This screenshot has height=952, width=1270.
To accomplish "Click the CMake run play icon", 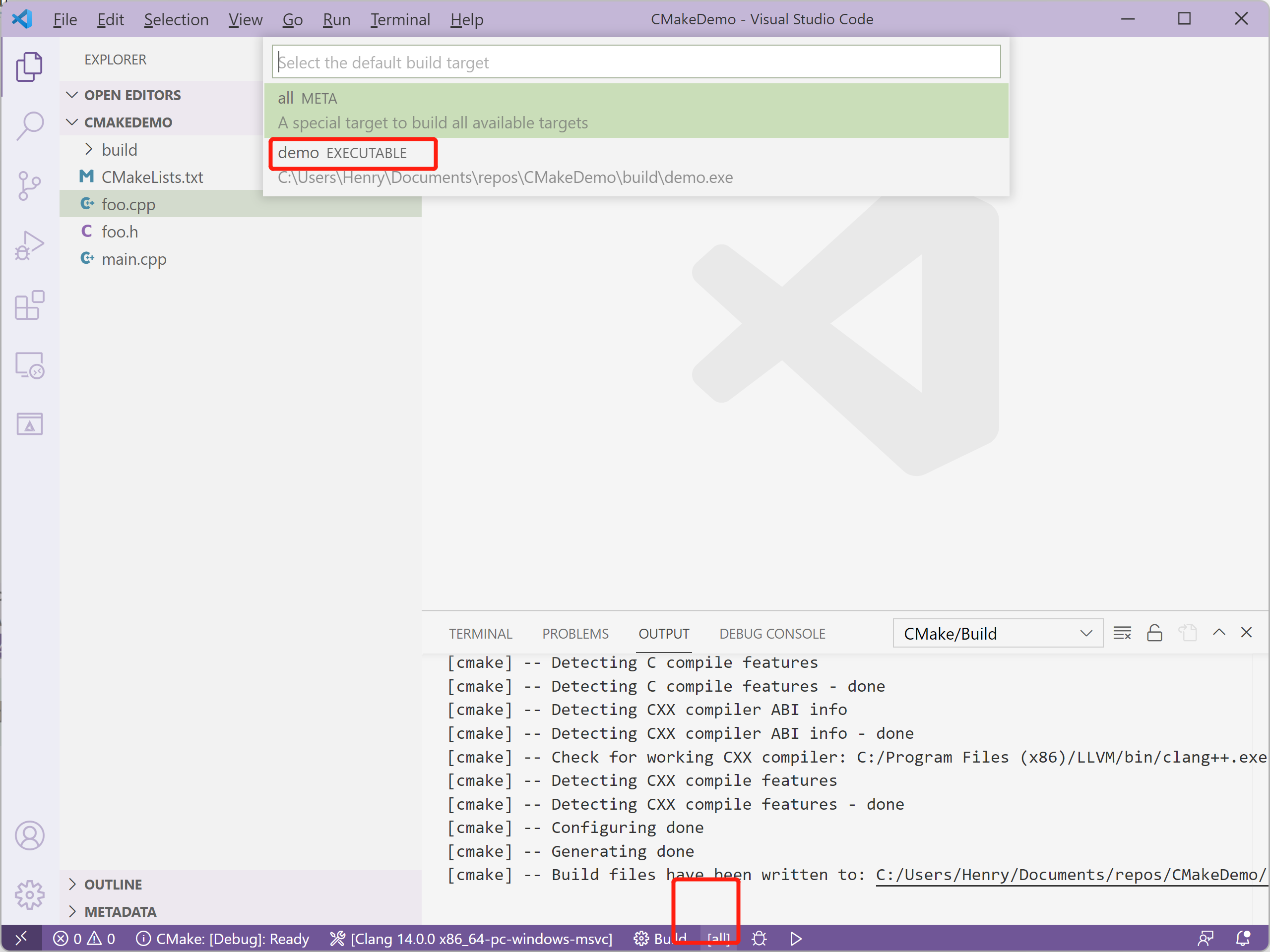I will pos(796,938).
